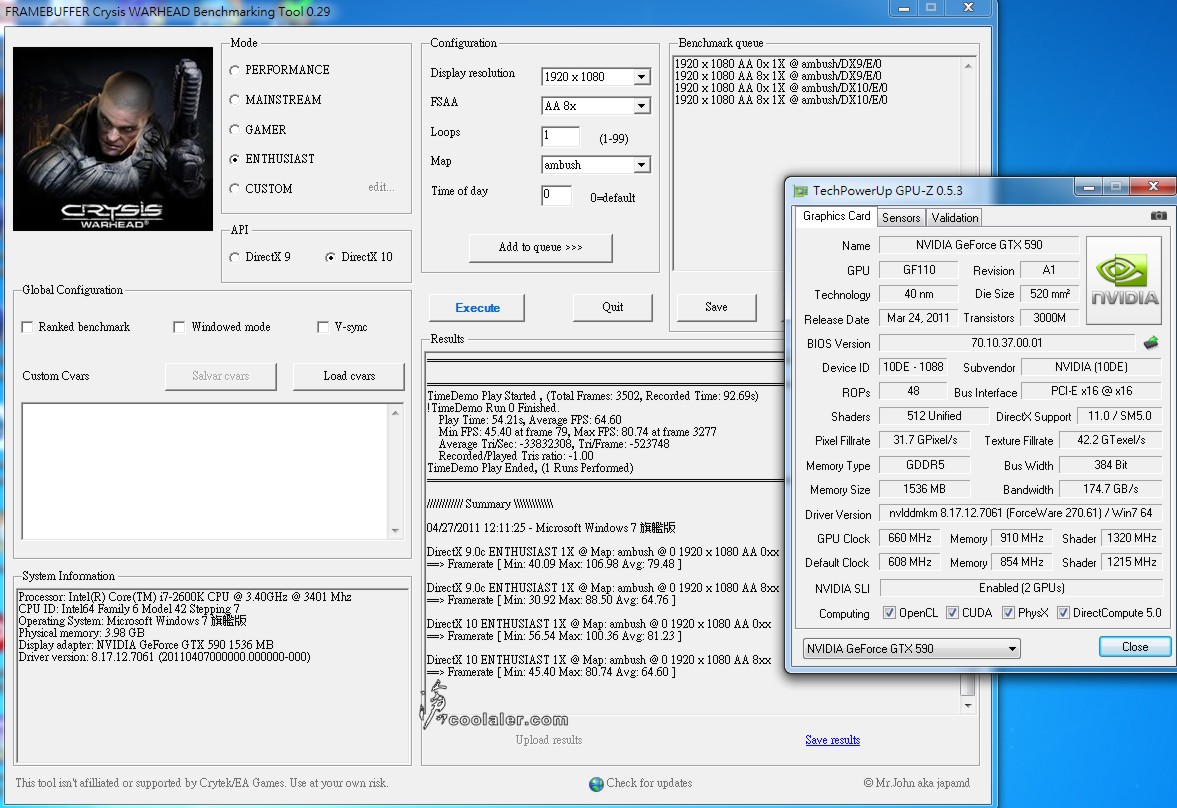Viewport: 1177px width, 808px height.
Task: Click the Close button in GPU-Z
Action: point(1135,647)
